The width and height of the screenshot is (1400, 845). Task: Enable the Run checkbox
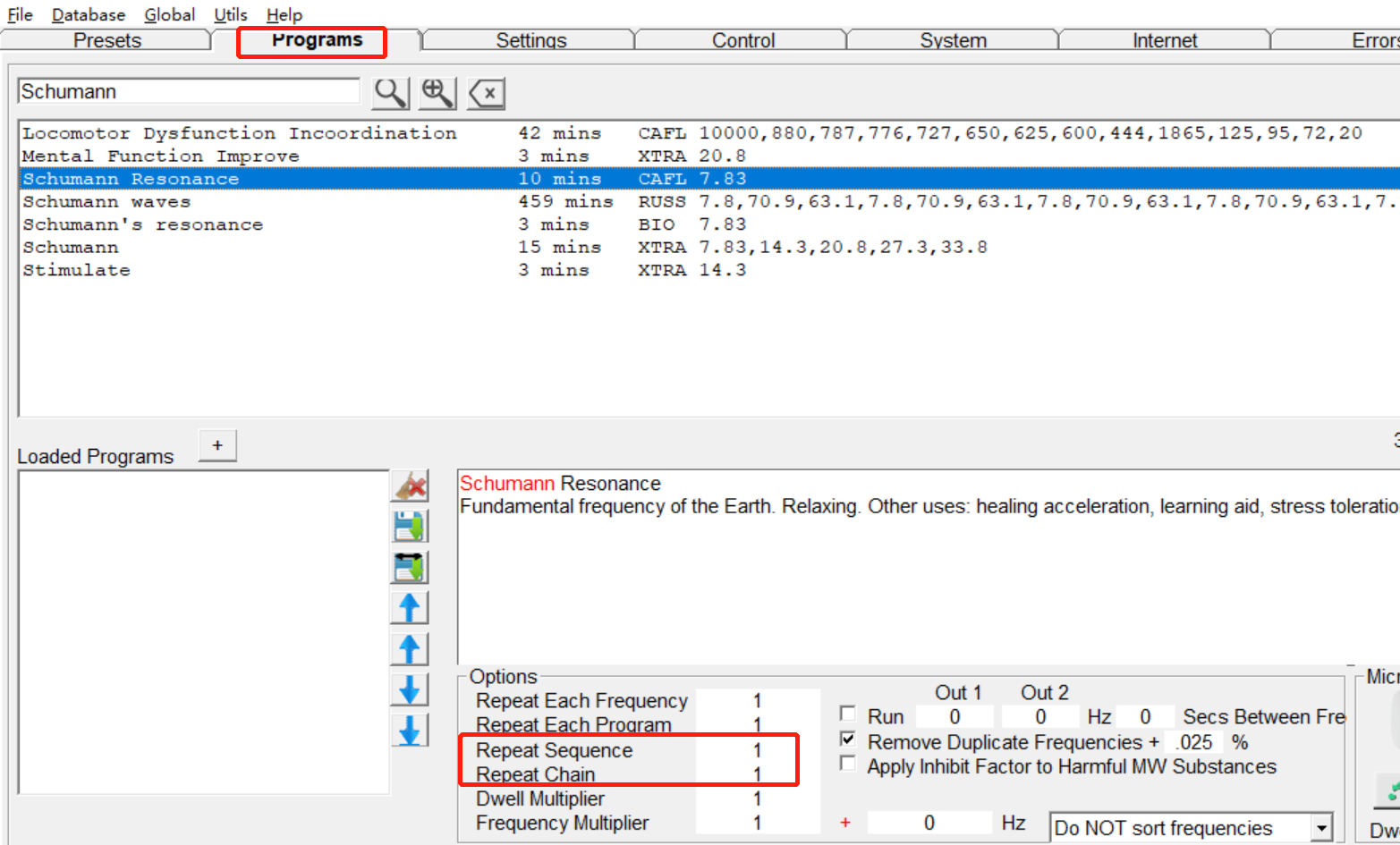click(x=848, y=714)
